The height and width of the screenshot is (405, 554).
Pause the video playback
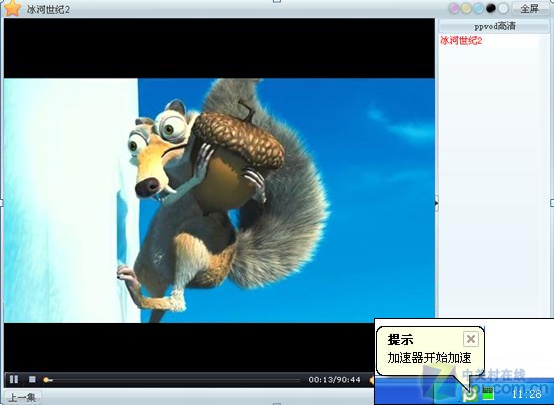(14, 379)
